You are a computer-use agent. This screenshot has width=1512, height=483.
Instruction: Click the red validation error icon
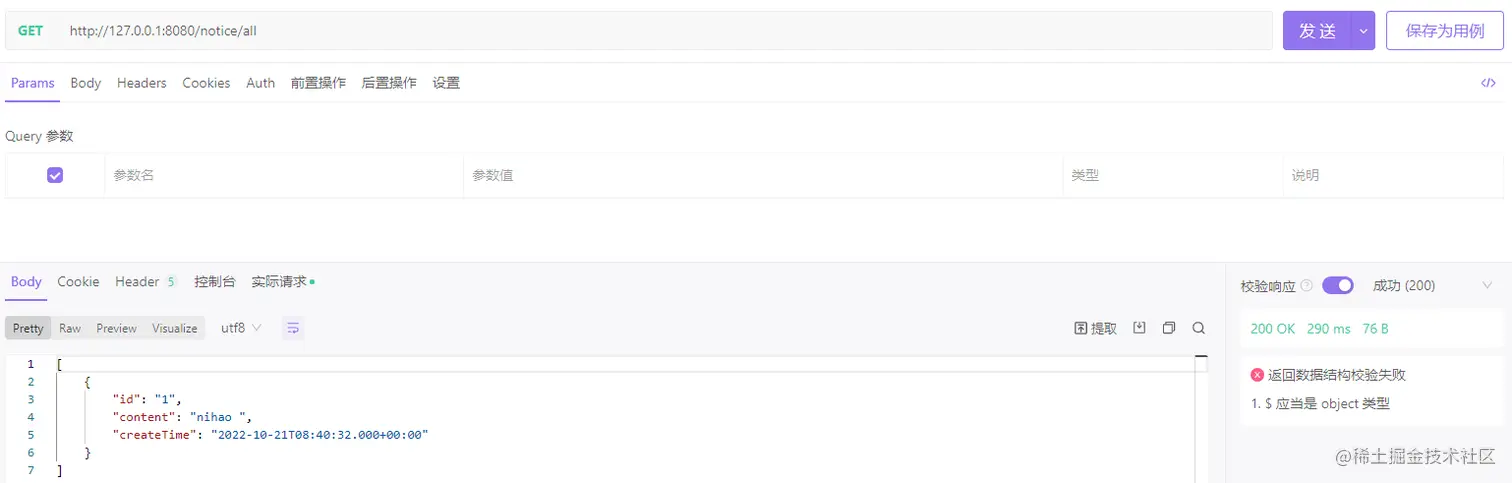pyautogui.click(x=1257, y=375)
